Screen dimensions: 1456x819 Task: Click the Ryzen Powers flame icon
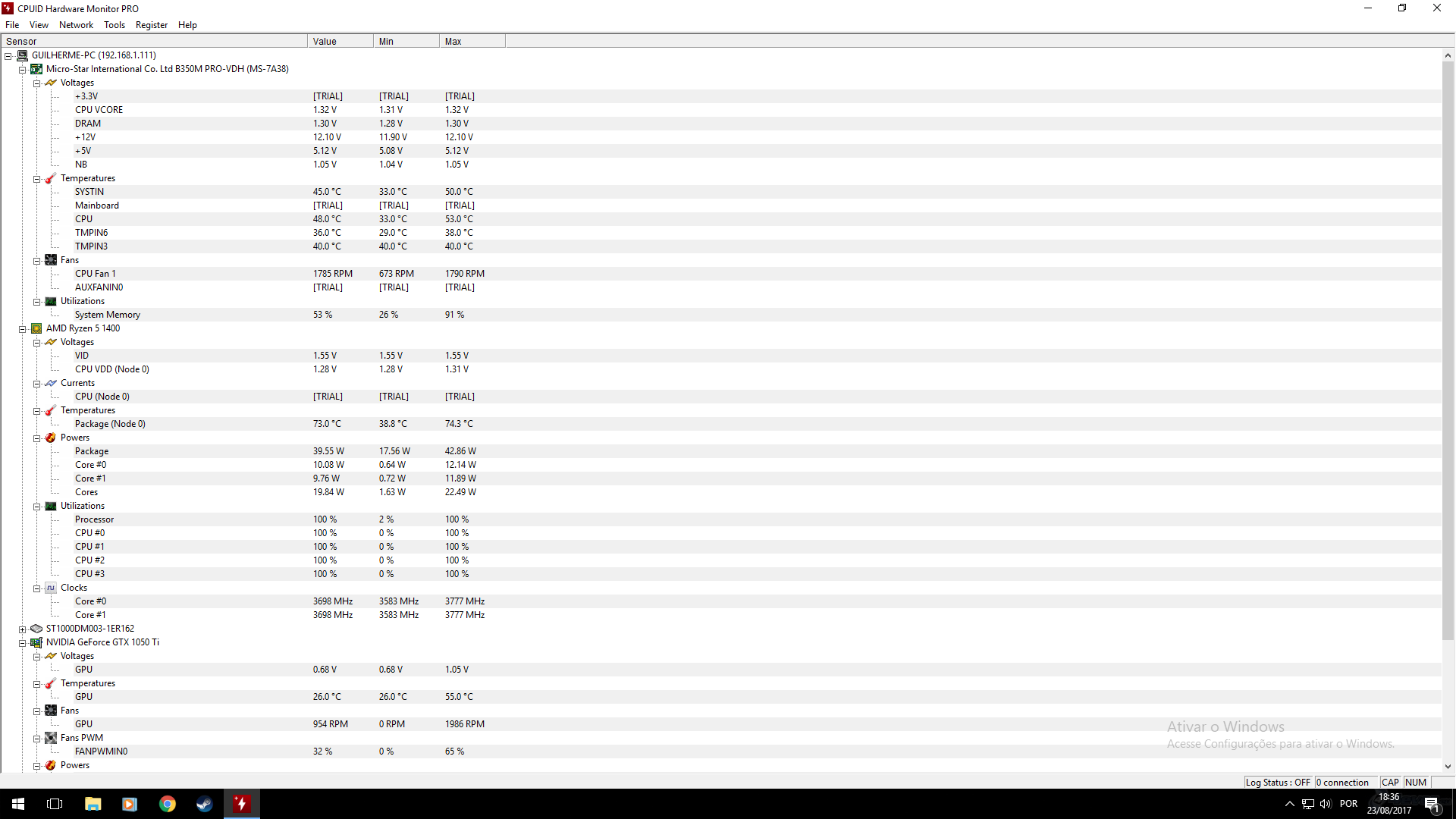click(x=51, y=438)
